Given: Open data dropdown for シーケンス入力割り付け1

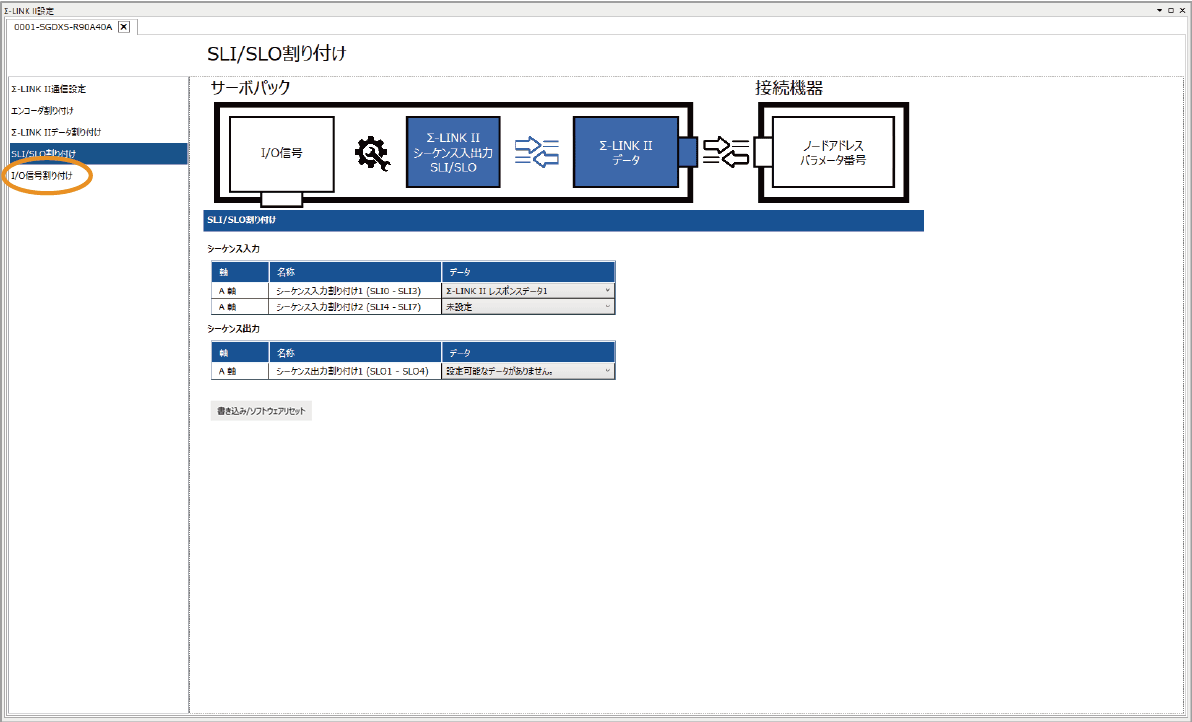Looking at the screenshot, I should (x=607, y=291).
